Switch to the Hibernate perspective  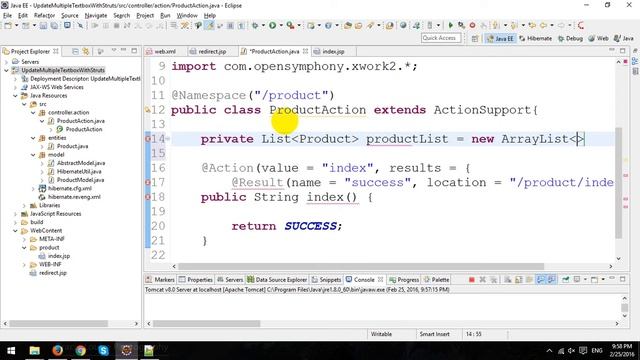coord(536,38)
